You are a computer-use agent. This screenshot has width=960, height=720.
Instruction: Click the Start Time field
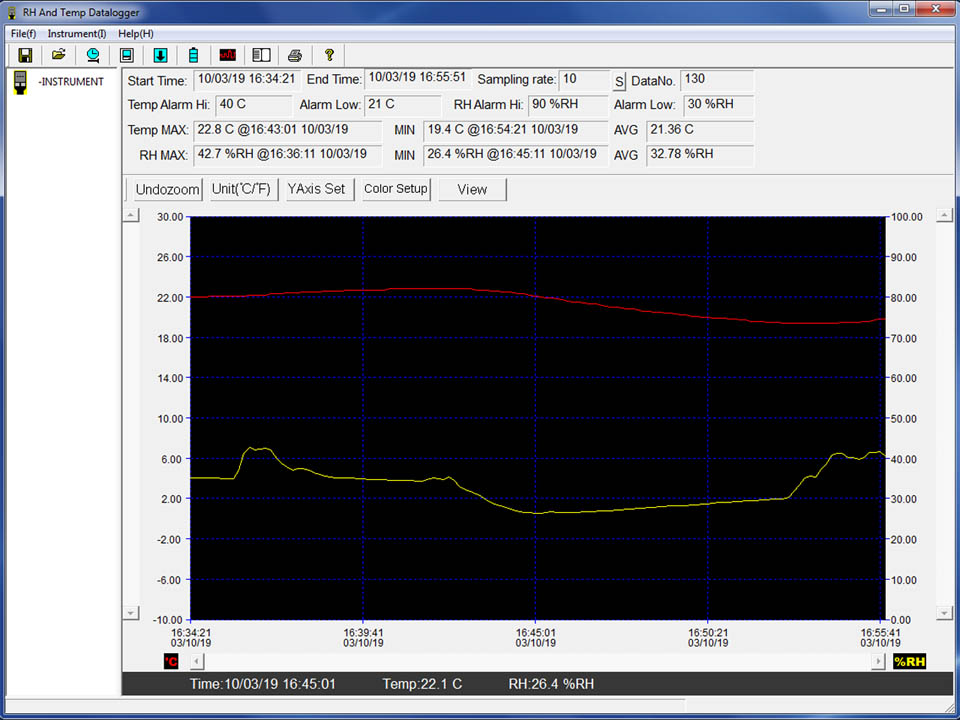coord(247,80)
